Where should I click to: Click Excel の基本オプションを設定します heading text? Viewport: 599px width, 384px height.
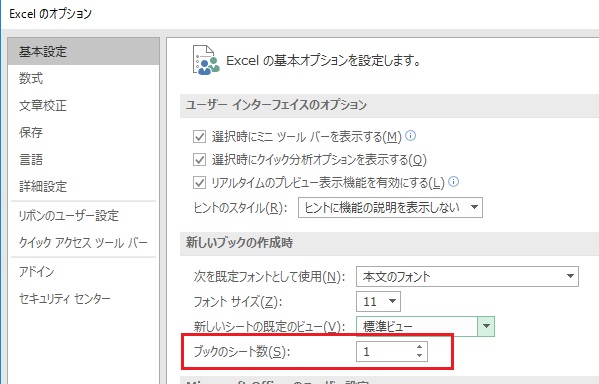point(323,60)
